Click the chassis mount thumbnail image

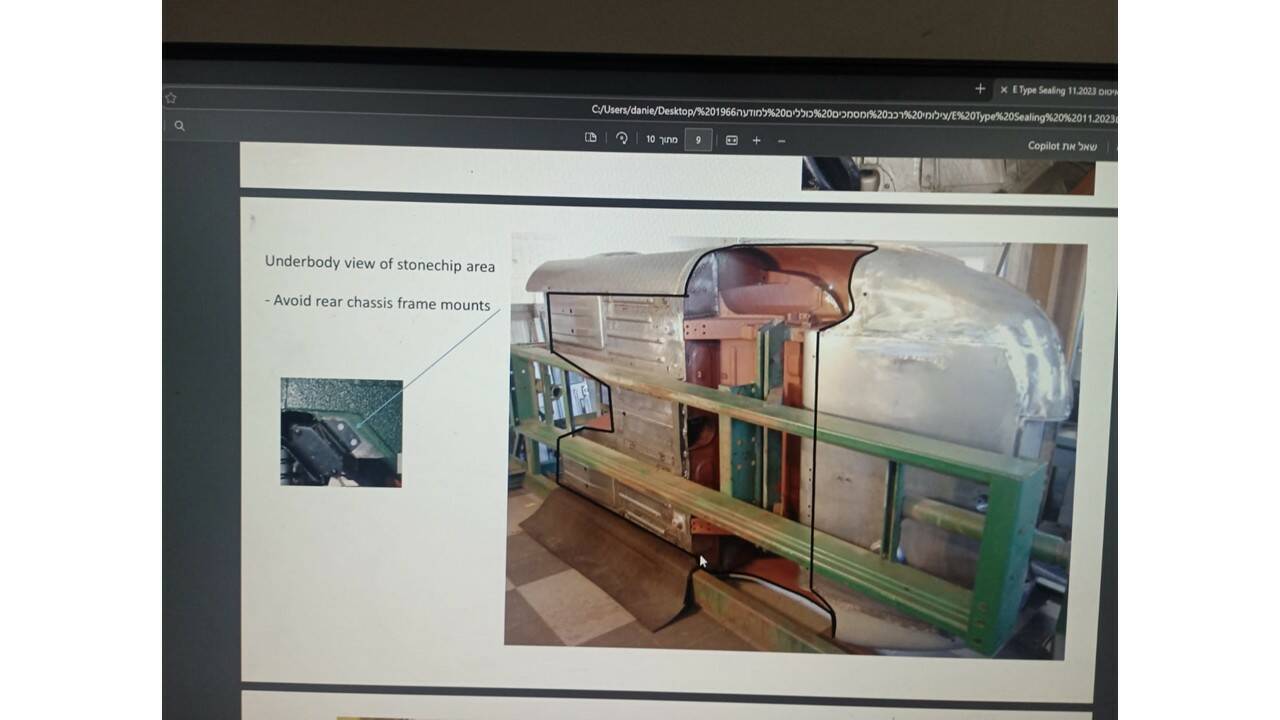point(341,432)
